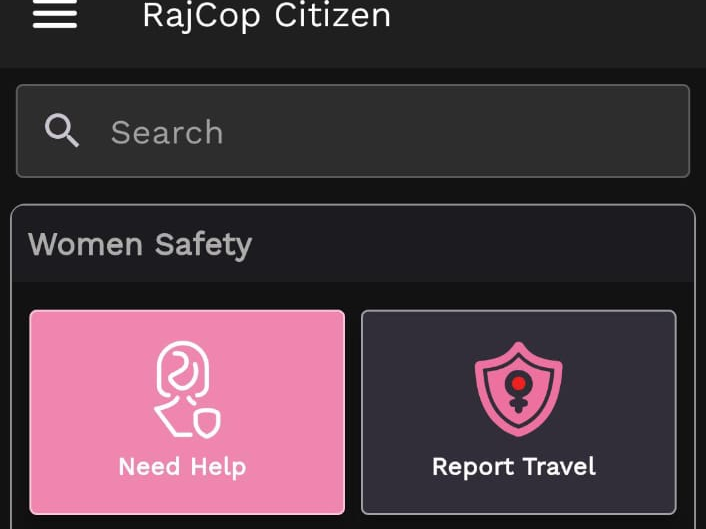This screenshot has height=529, width=706.
Task: Tap the woman's head outline in Need Help
Action: pos(183,370)
